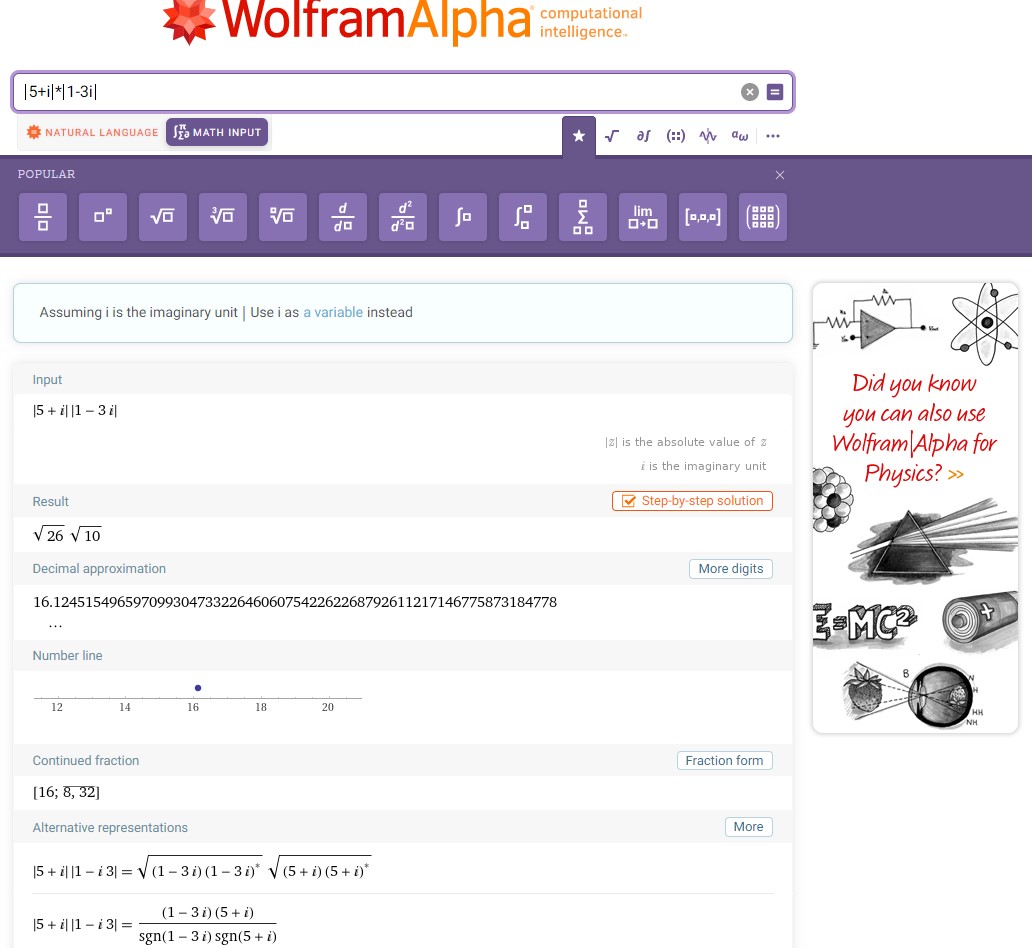Clear the query input with the X button

click(750, 92)
